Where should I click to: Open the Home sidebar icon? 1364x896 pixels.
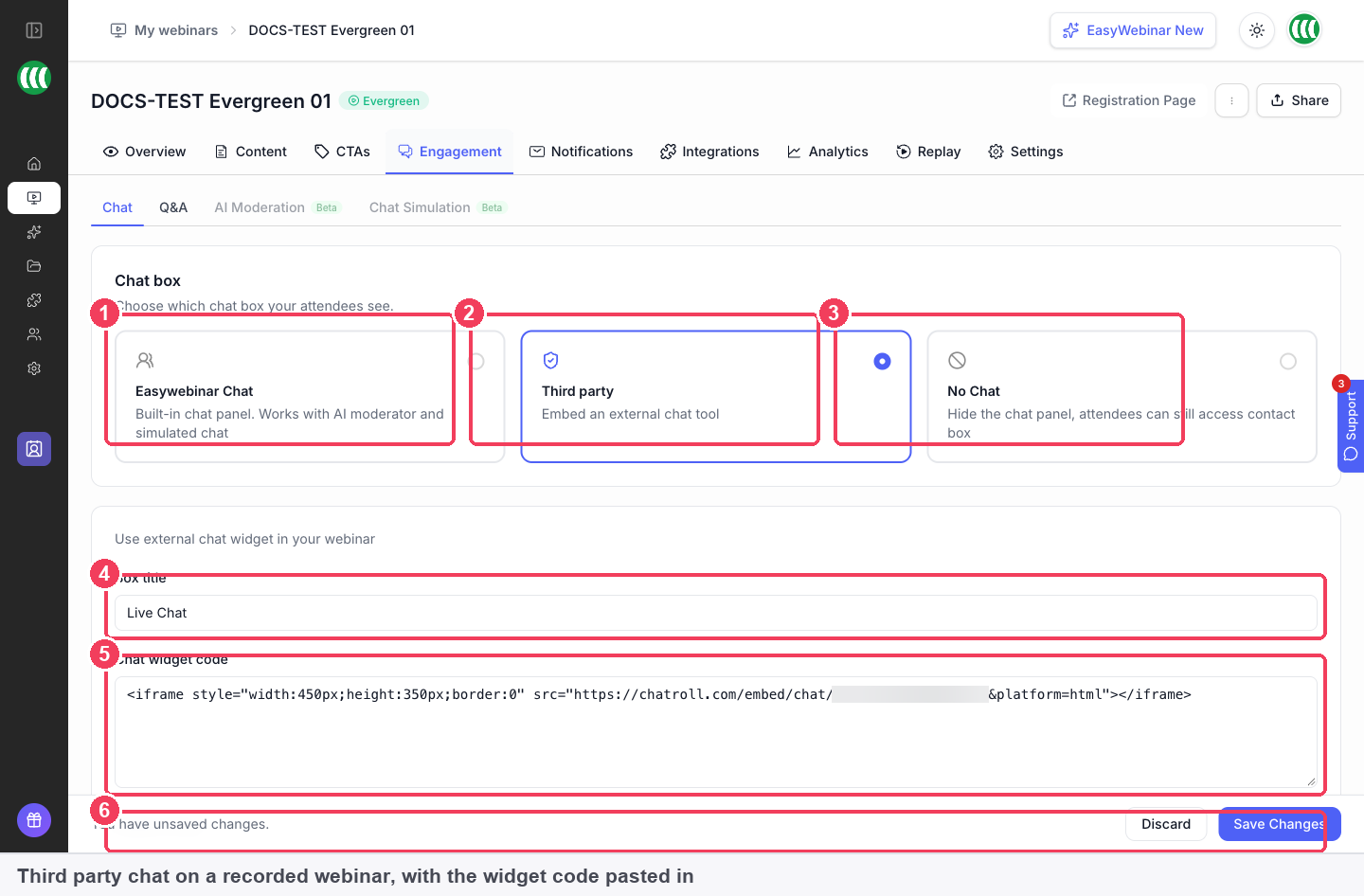click(x=34, y=164)
